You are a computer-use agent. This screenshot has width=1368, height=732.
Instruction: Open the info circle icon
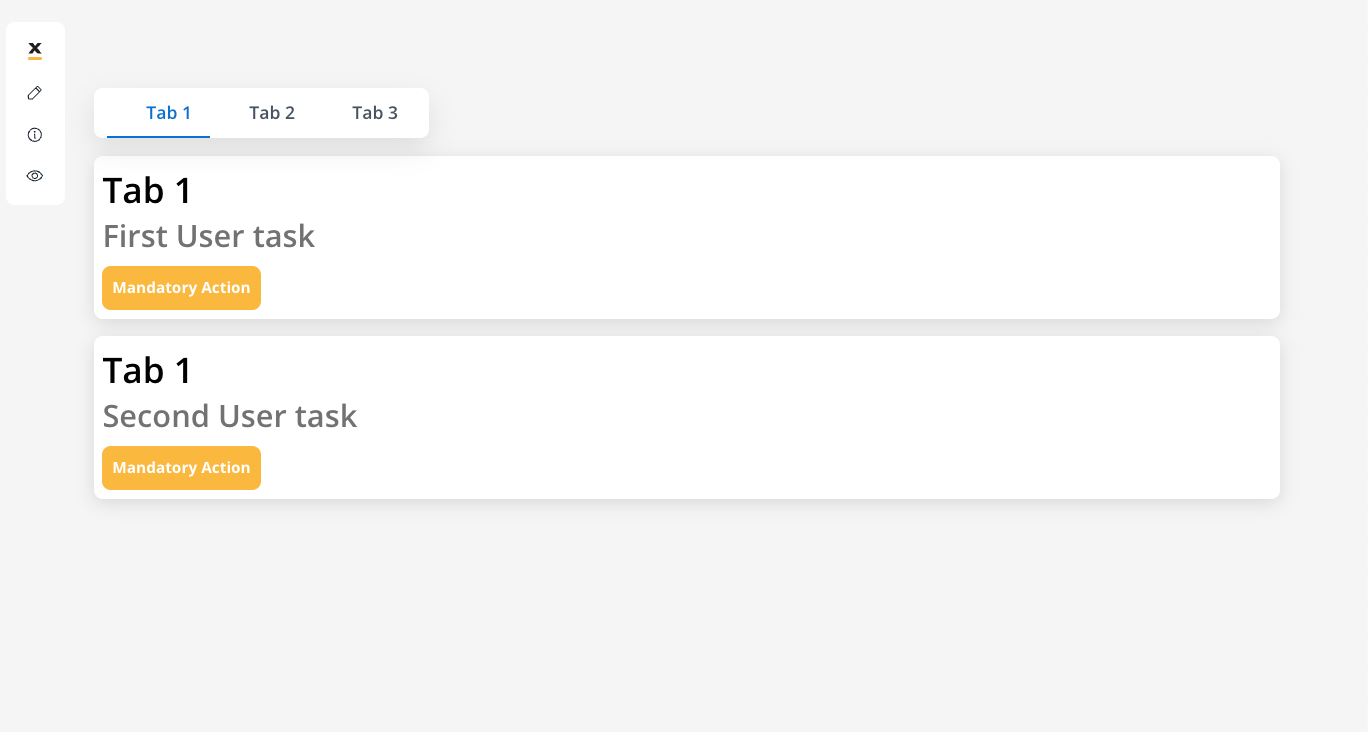(x=35, y=134)
